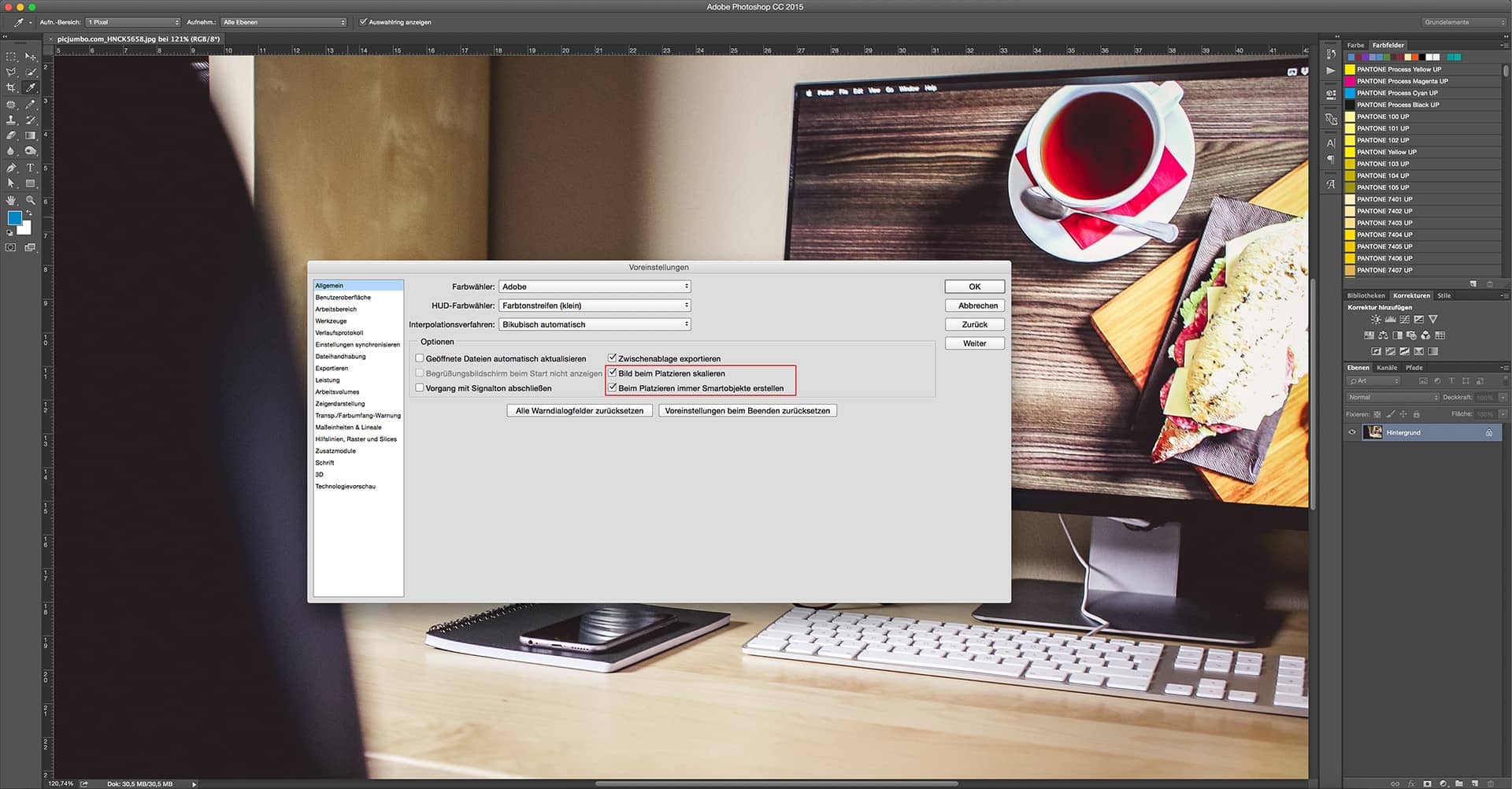Add a Curves adjustment from Korrekturen
The width and height of the screenshot is (1512, 789).
1405,320
